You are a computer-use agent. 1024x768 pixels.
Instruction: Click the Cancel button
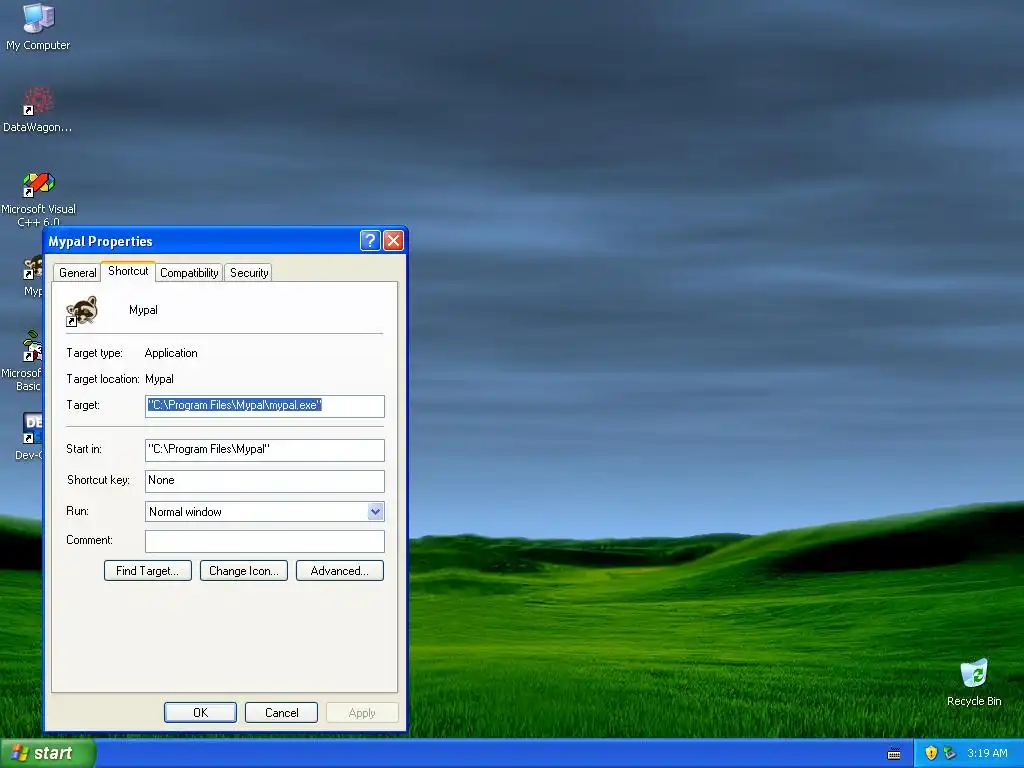pos(281,712)
